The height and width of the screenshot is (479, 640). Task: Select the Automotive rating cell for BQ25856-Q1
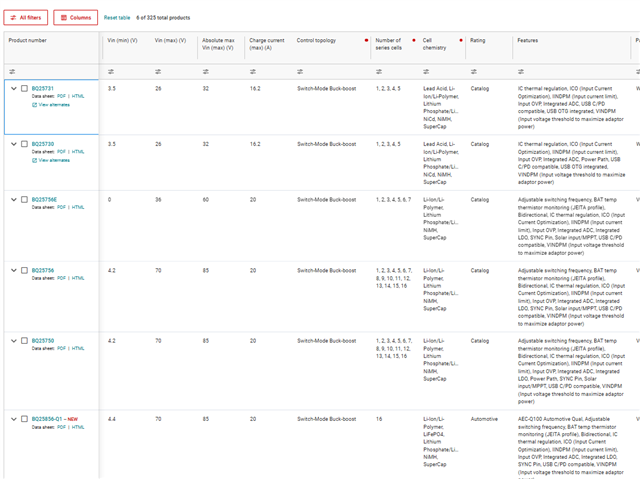(484, 419)
